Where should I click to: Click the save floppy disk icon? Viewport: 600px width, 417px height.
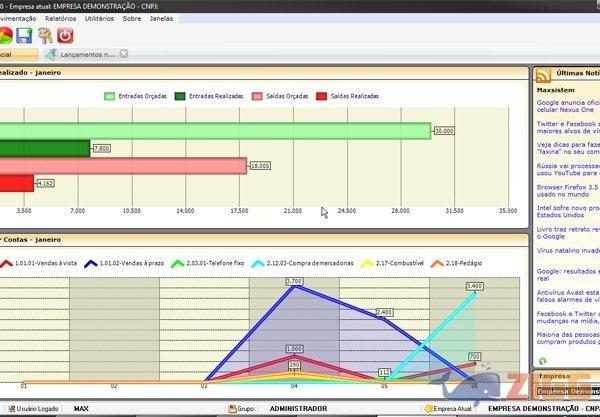point(24,35)
